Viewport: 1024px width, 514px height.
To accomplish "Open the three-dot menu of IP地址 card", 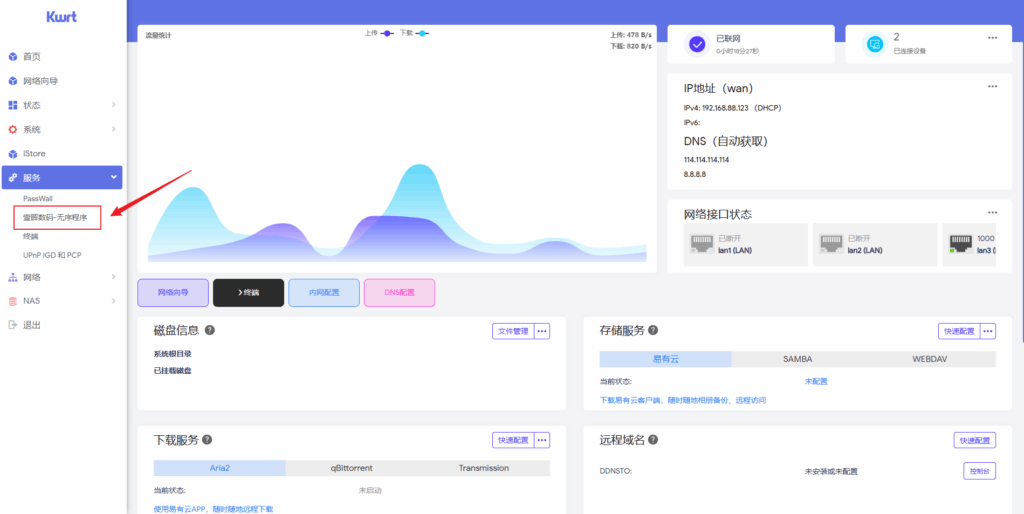I will tap(992, 87).
